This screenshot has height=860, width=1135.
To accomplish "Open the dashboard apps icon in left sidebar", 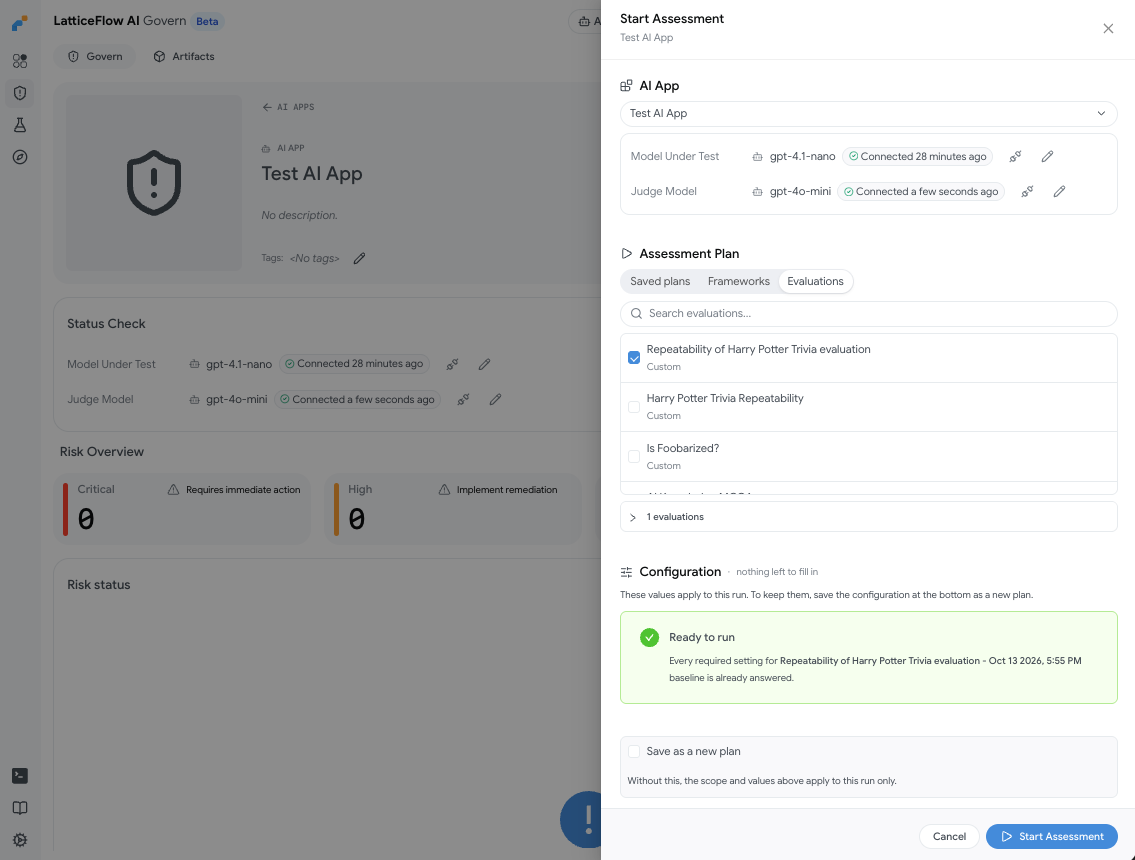I will coord(20,61).
